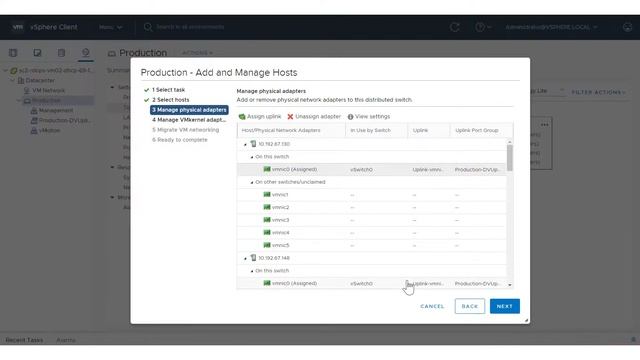The image size is (640, 360).
Task: Collapse host 10.192.67.148 in the adapter list
Action: click(x=245, y=258)
